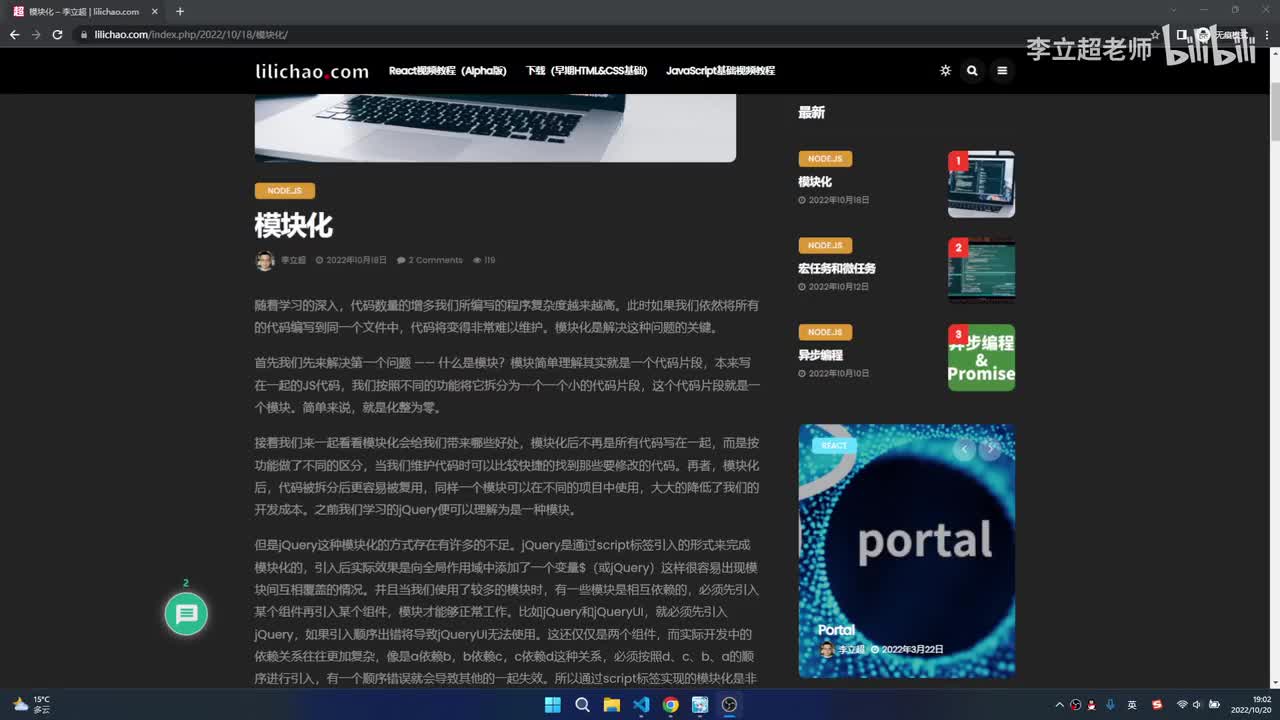1280x720 pixels.
Task: Click the lilichao.com site logo
Action: (312, 71)
